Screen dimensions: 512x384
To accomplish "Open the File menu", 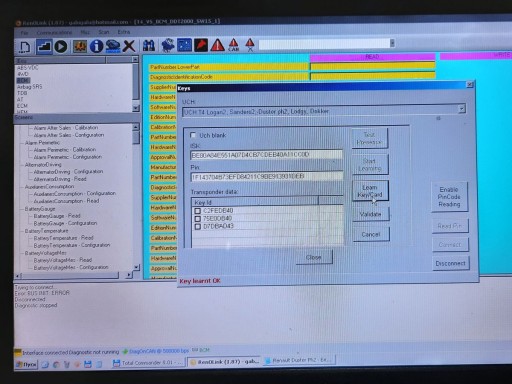I will tap(25, 33).
